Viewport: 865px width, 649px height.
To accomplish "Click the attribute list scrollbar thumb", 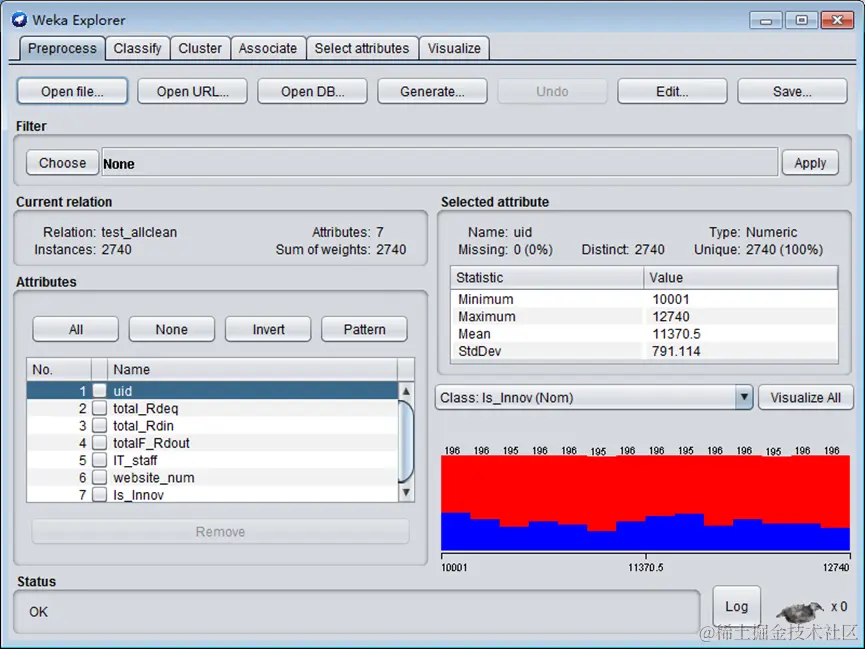I will click(406, 441).
